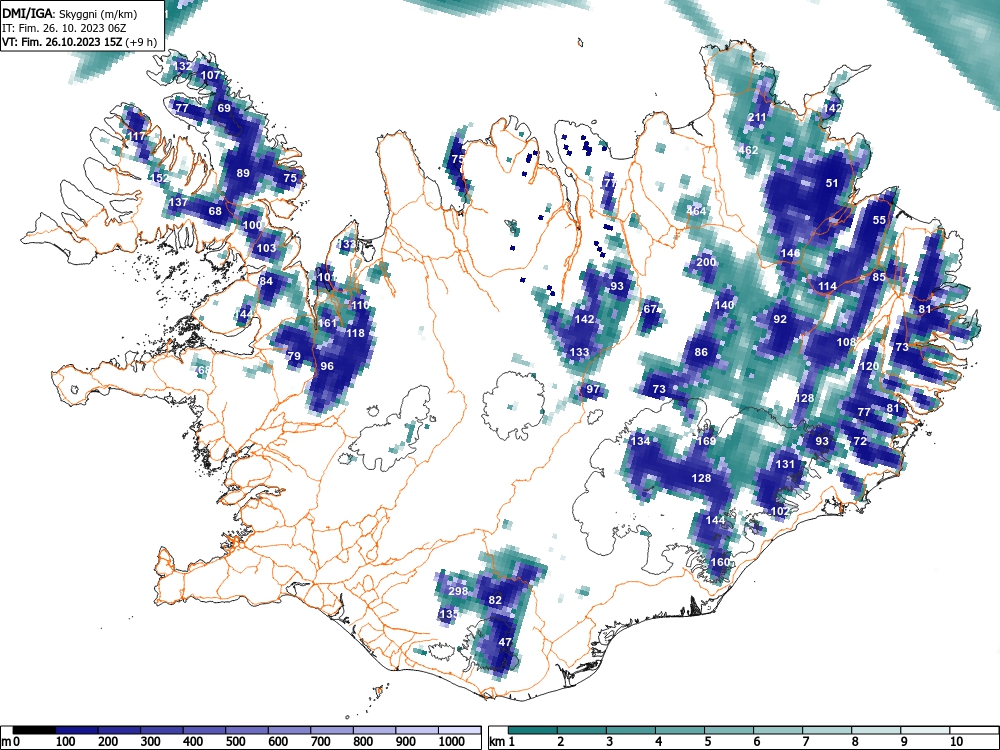Click the 82 visibility value in the south
This screenshot has height=750, width=1000.
point(495,599)
